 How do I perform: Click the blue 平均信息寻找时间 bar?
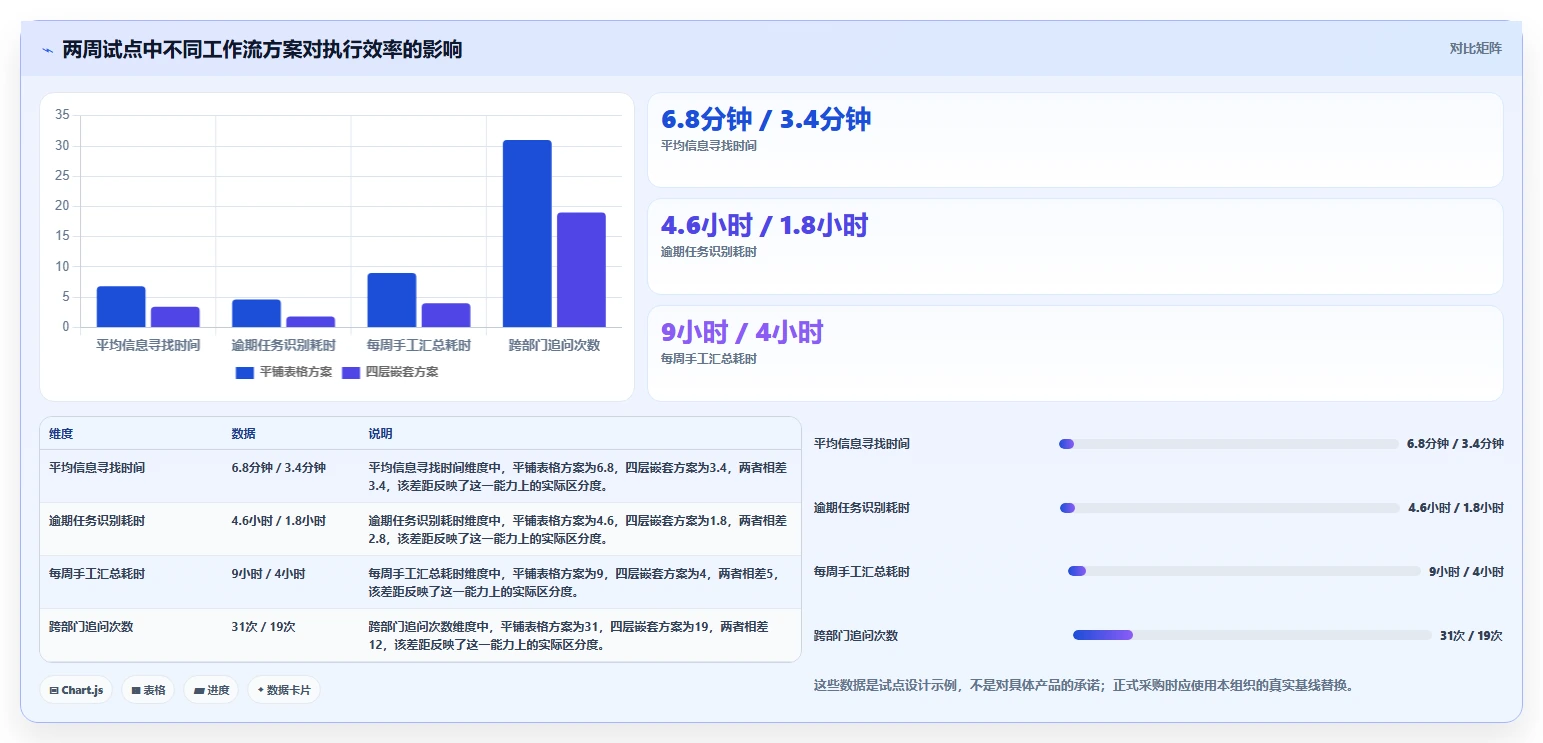coord(121,306)
